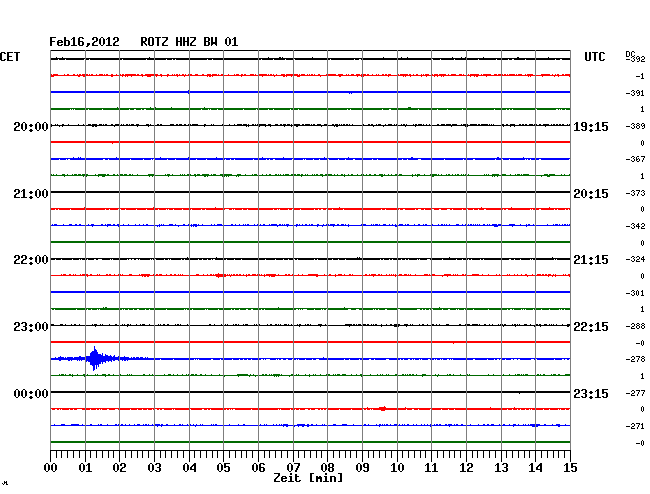Click minute tick label "05" on the axis
The width and height of the screenshot is (650, 494).
pos(223,468)
